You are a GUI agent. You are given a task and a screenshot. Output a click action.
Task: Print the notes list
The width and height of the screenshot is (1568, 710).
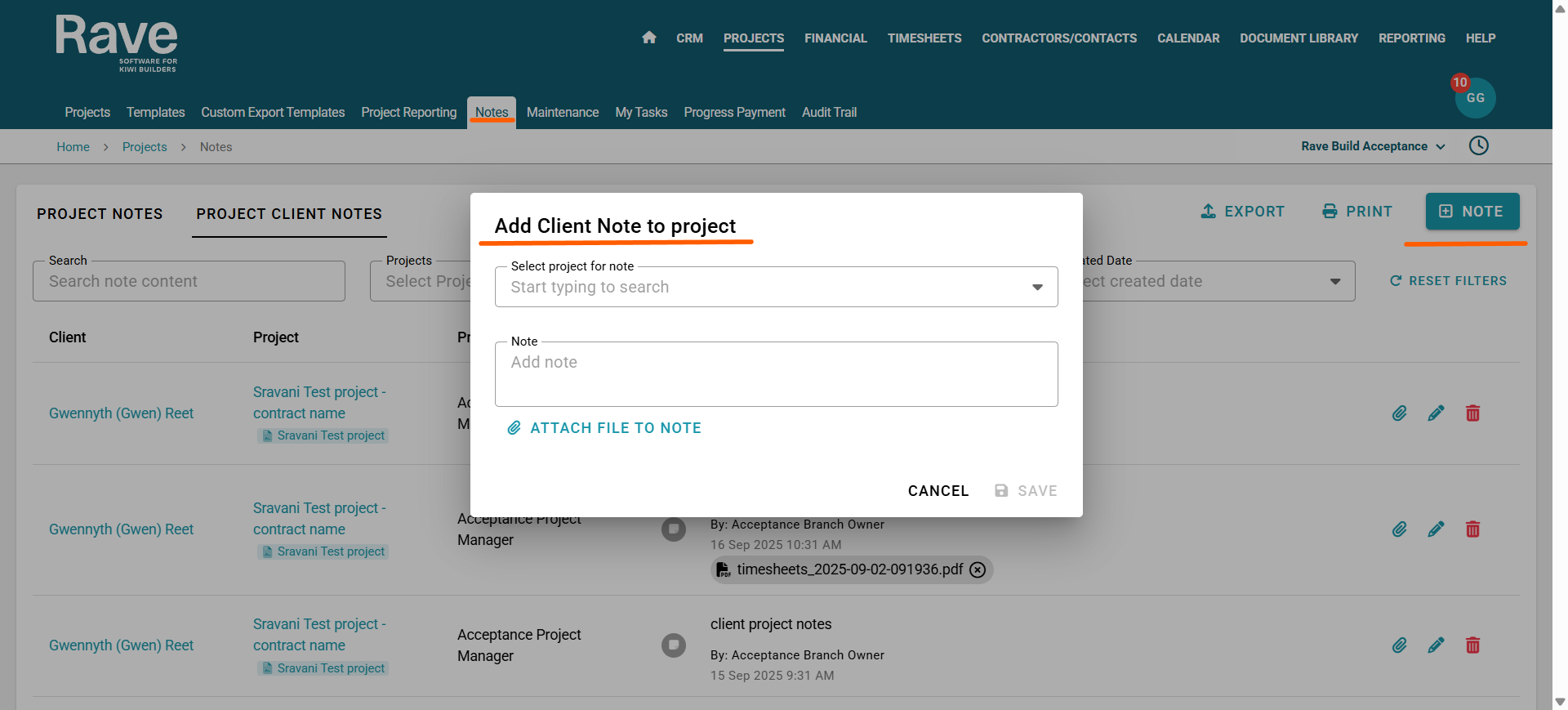click(1356, 212)
